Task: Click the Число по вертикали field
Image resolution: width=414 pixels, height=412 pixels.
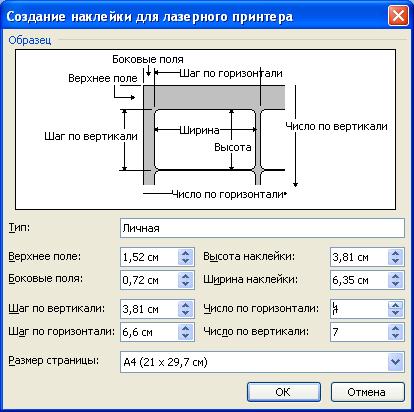Action: point(359,332)
